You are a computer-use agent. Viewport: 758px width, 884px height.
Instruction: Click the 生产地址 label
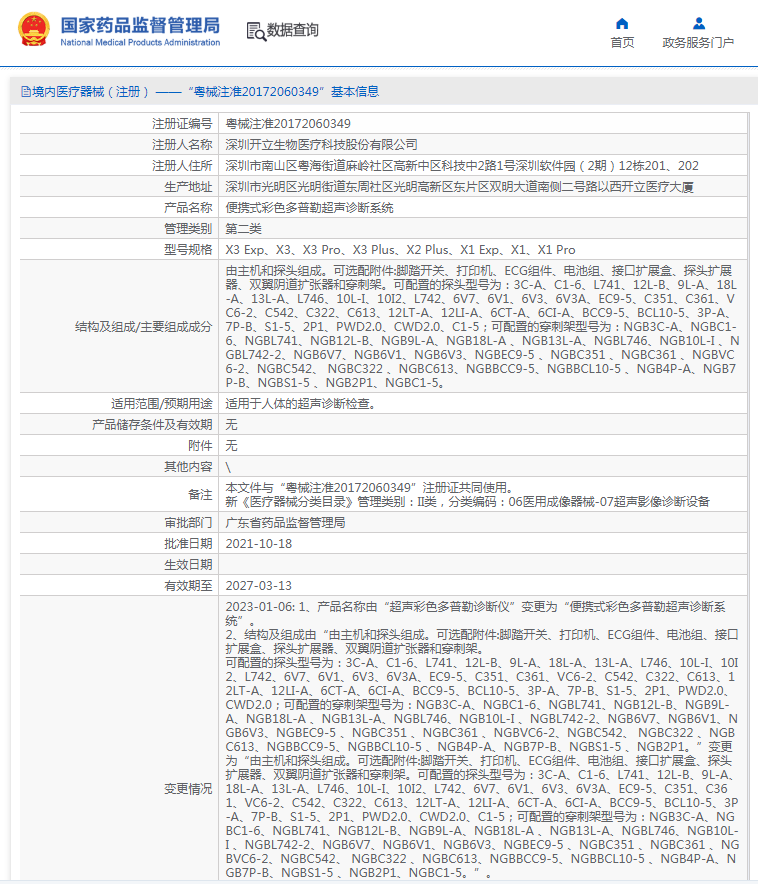(x=188, y=187)
